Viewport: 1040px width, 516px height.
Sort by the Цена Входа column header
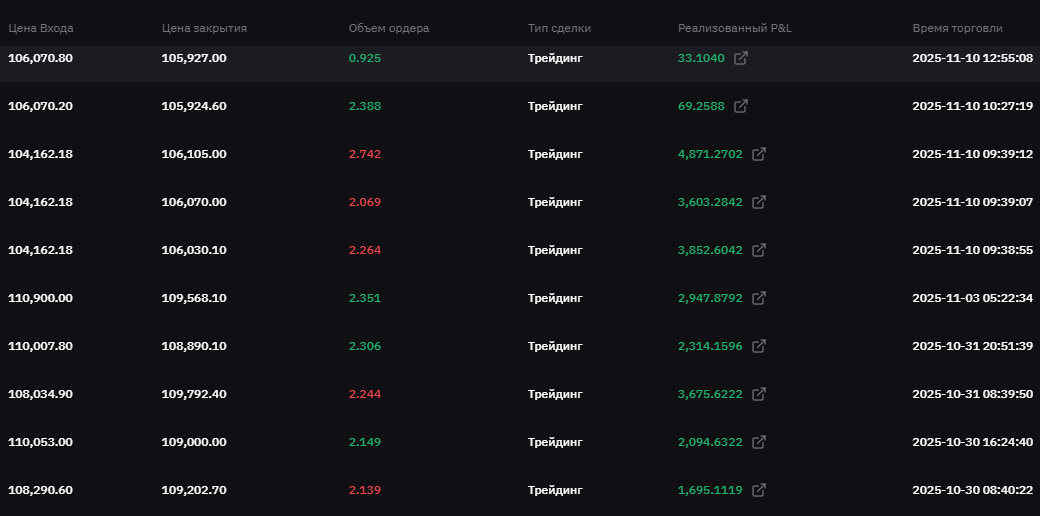(x=41, y=28)
